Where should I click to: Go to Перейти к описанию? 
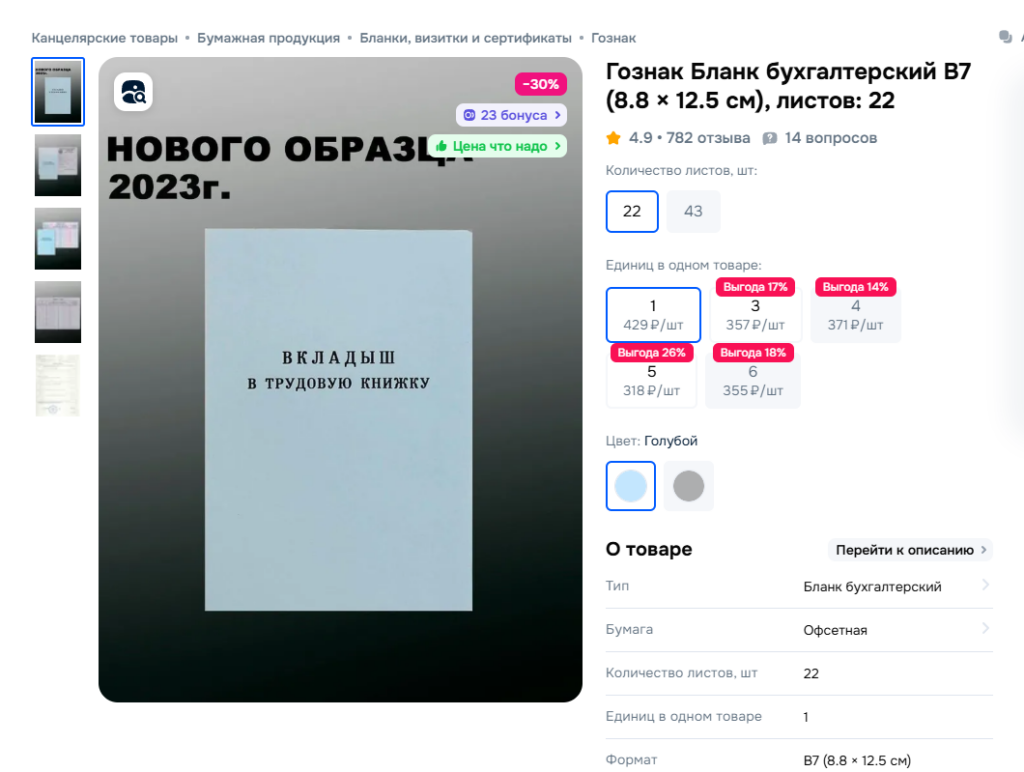click(910, 550)
